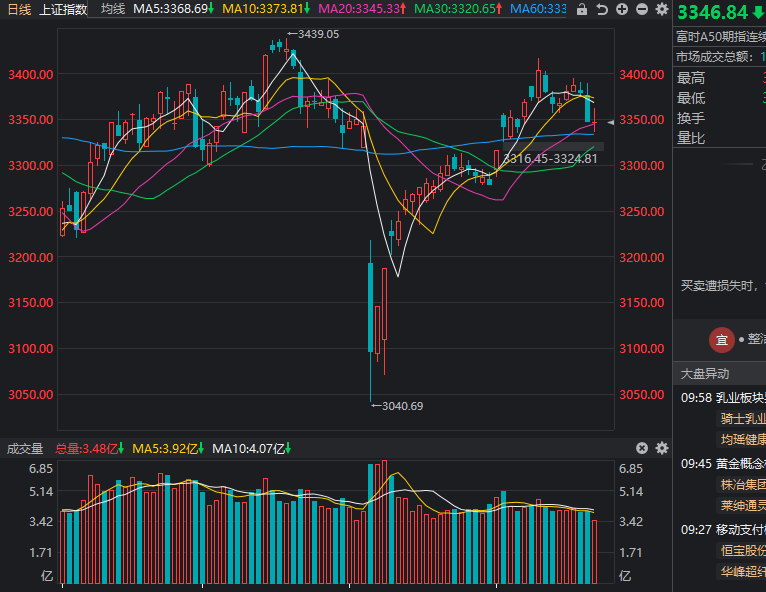Open main chart settings gear icon
Viewport: 766px width, 592px height.
tap(661, 9)
